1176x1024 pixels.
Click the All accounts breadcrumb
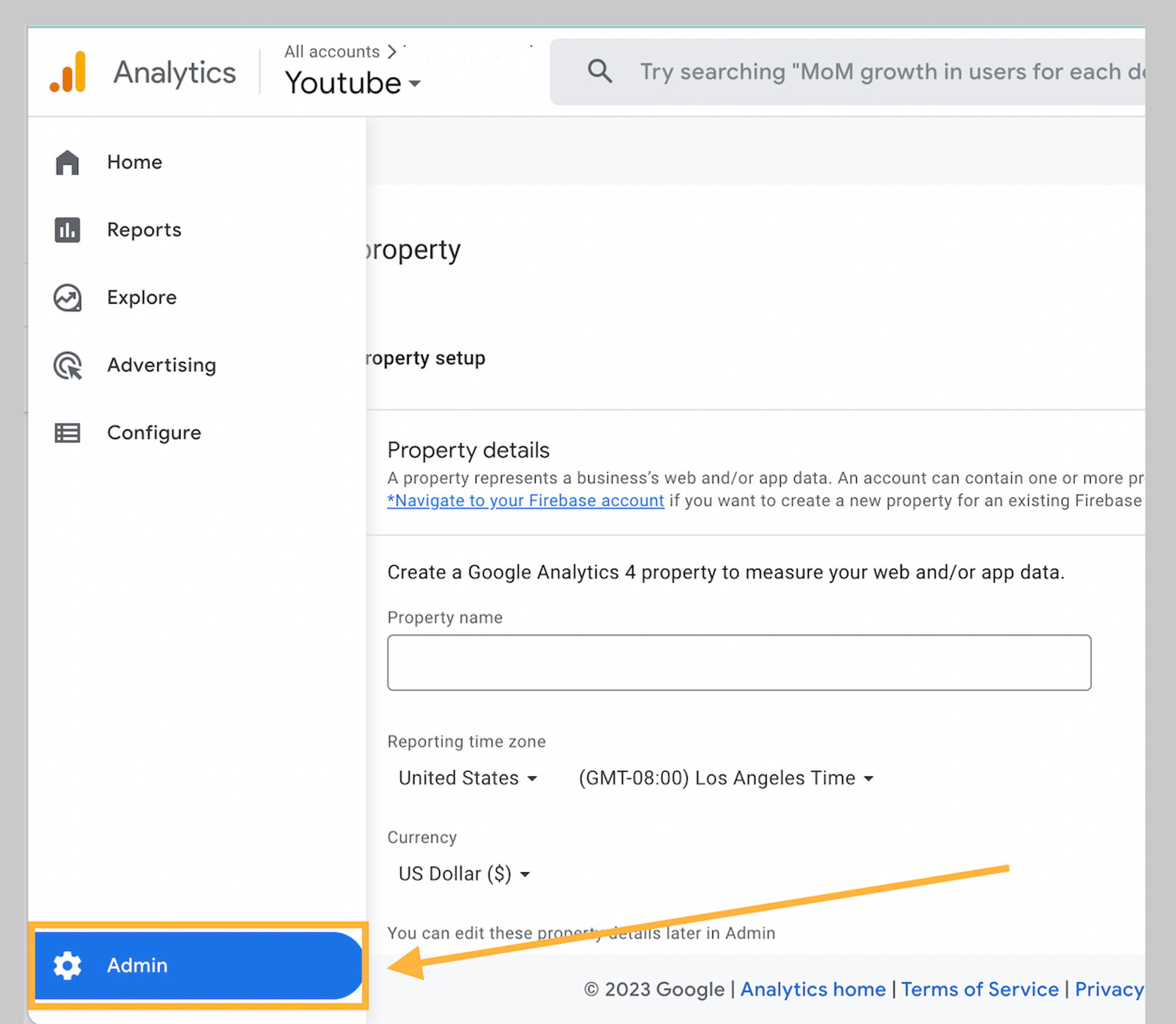pos(332,52)
